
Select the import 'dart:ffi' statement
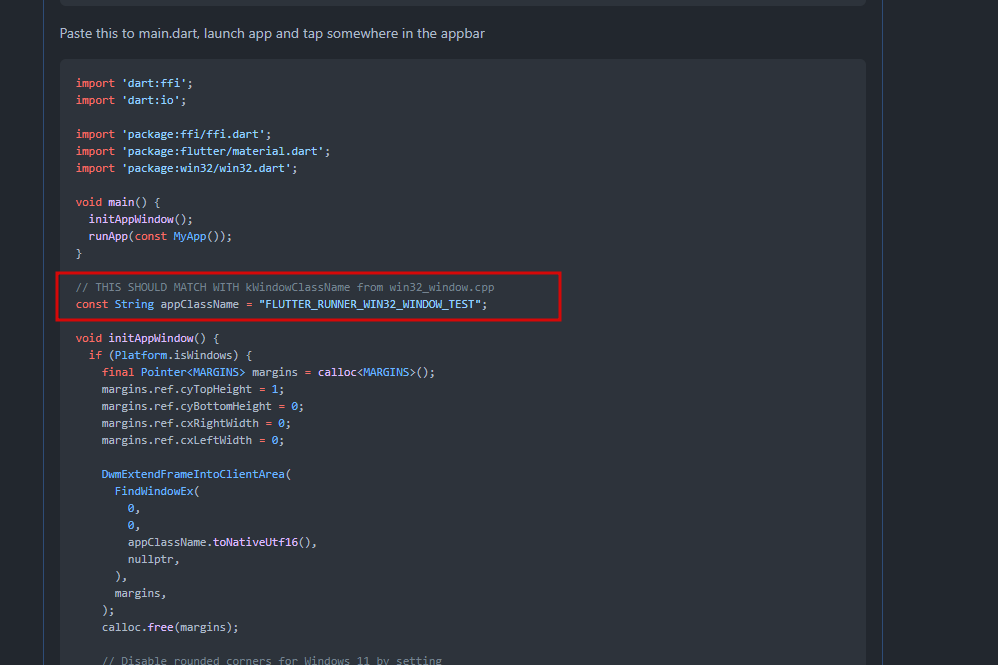131,82
